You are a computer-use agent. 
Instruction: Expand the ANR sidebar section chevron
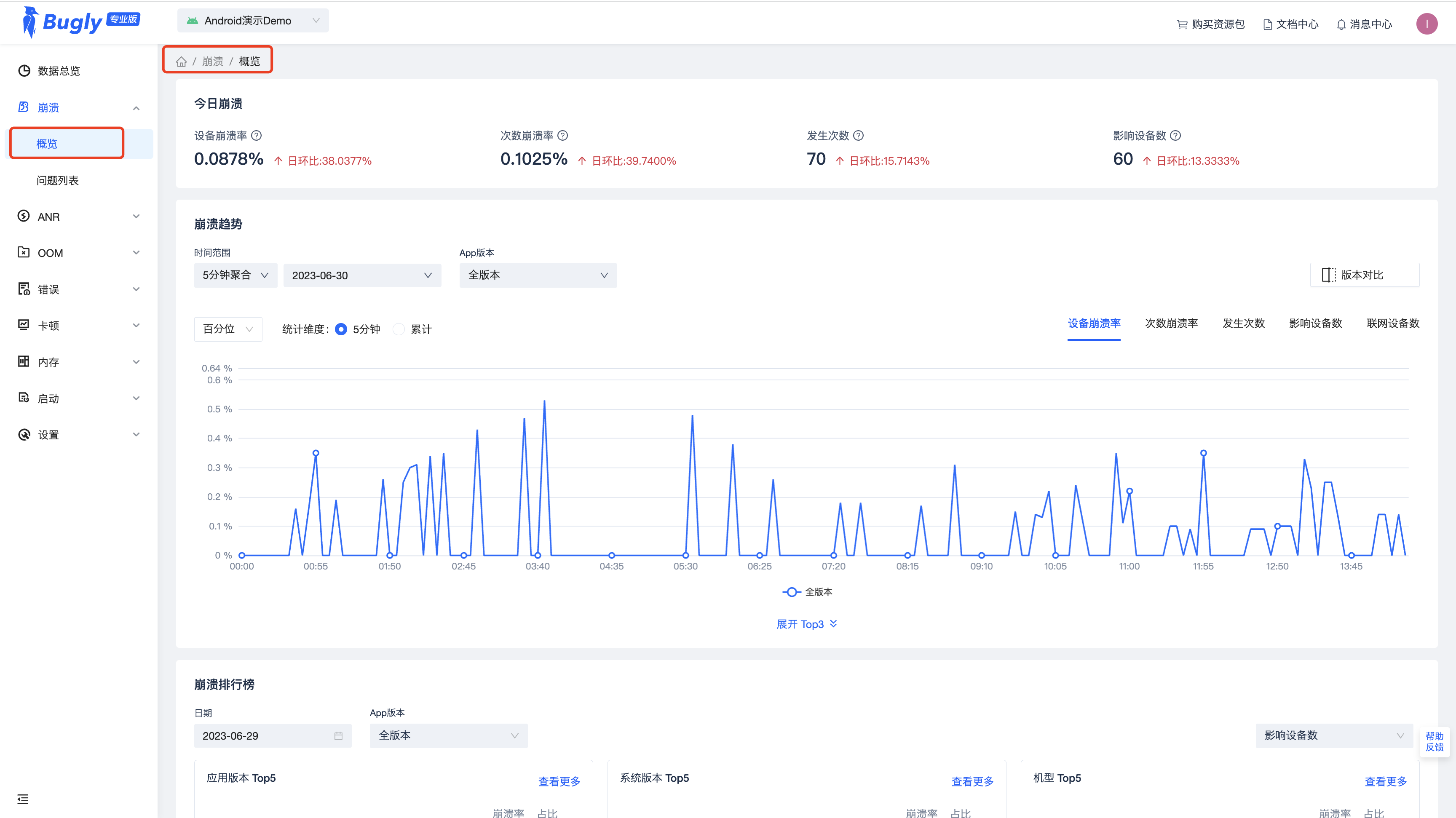pos(136,217)
